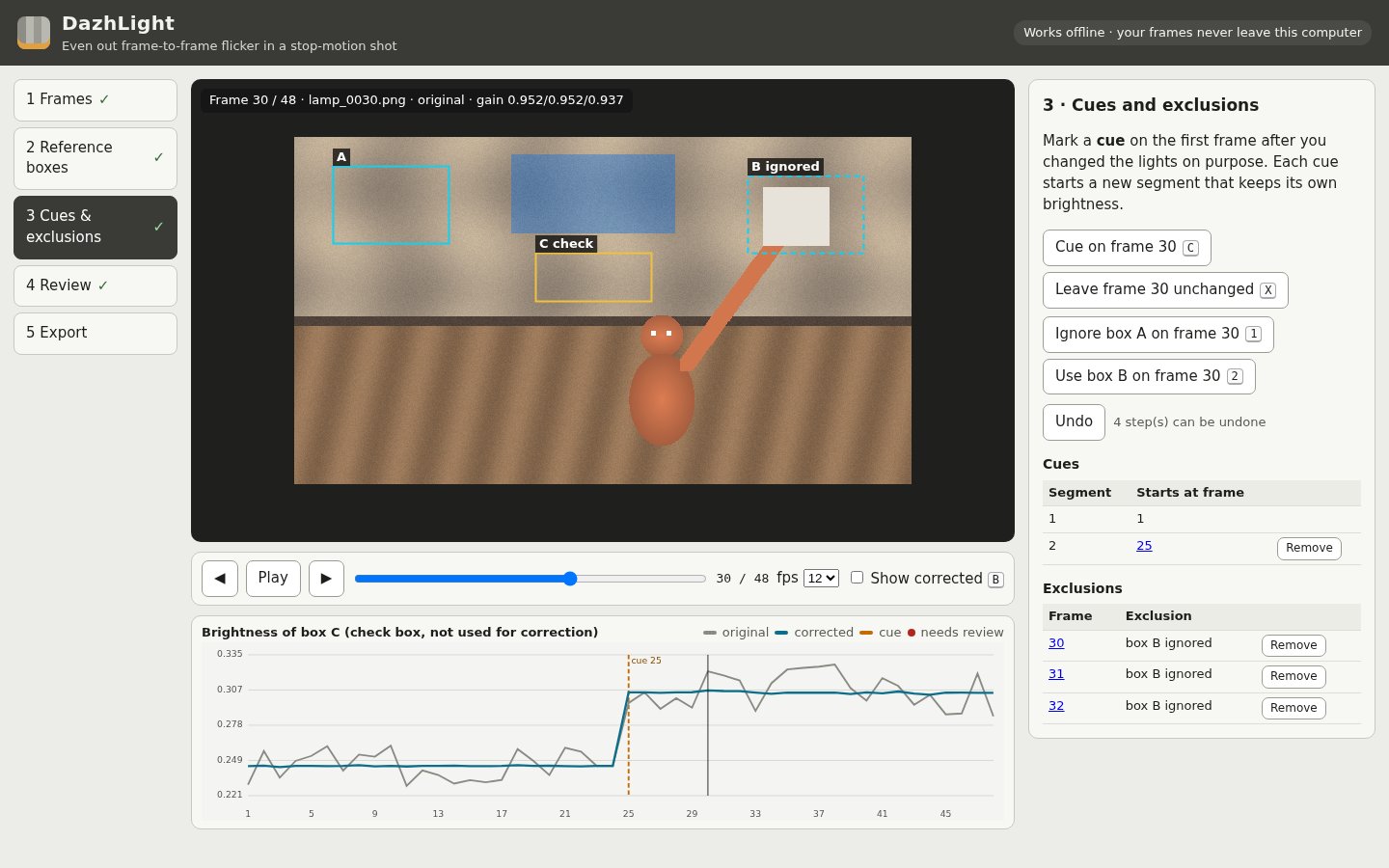Click Use box B on frame 30
The width and height of the screenshot is (1389, 868).
pyautogui.click(x=1149, y=377)
